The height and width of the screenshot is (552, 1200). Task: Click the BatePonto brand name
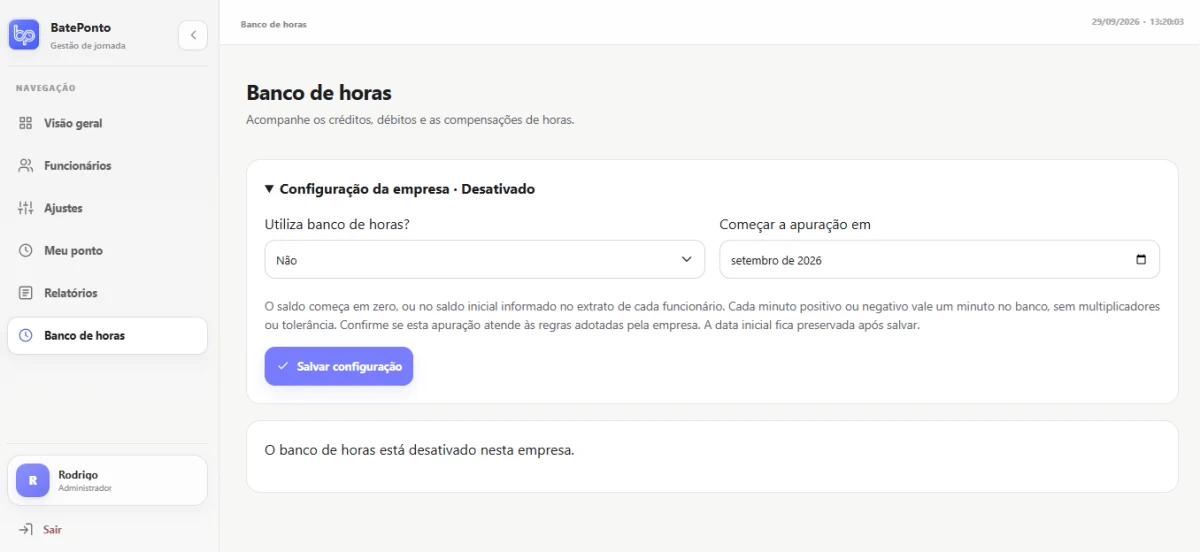click(81, 27)
